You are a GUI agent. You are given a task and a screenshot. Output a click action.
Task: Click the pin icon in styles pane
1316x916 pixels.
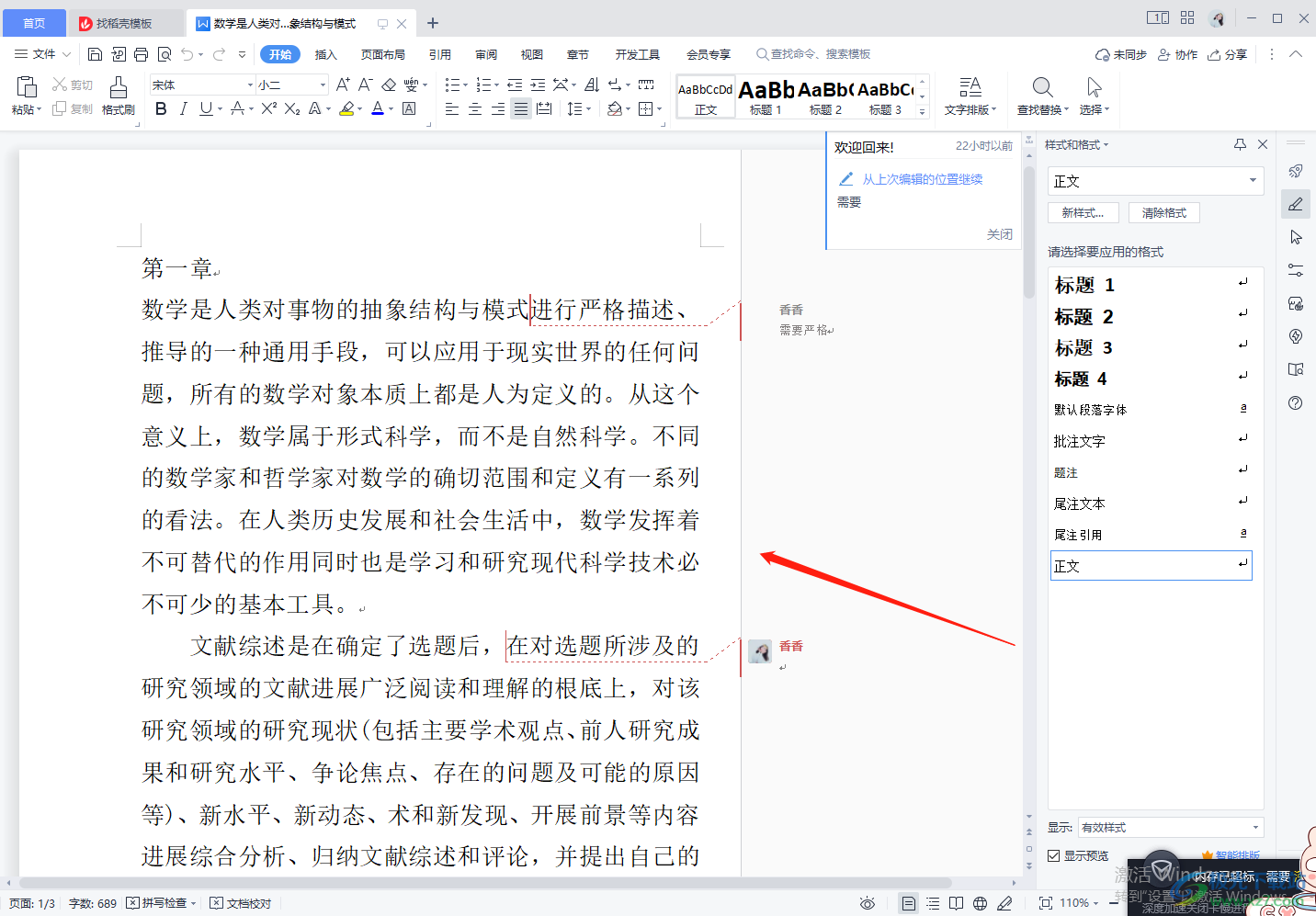pyautogui.click(x=1240, y=144)
